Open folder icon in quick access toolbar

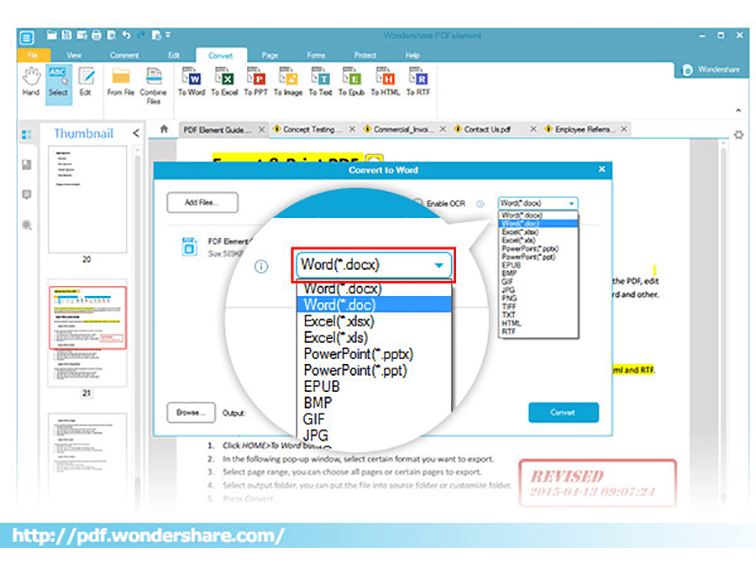(52, 35)
